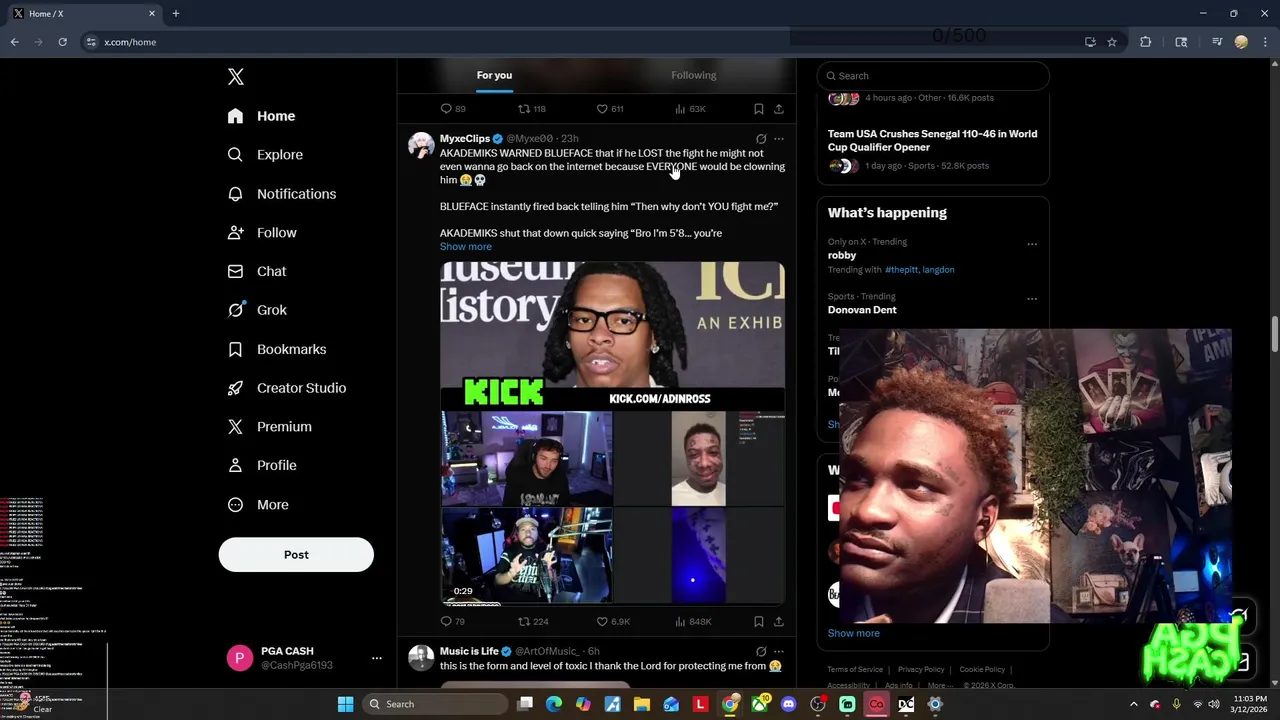Viewport: 1280px width, 720px height.
Task: Like the MyxeClips post with 6.9K likes
Action: coord(613,621)
